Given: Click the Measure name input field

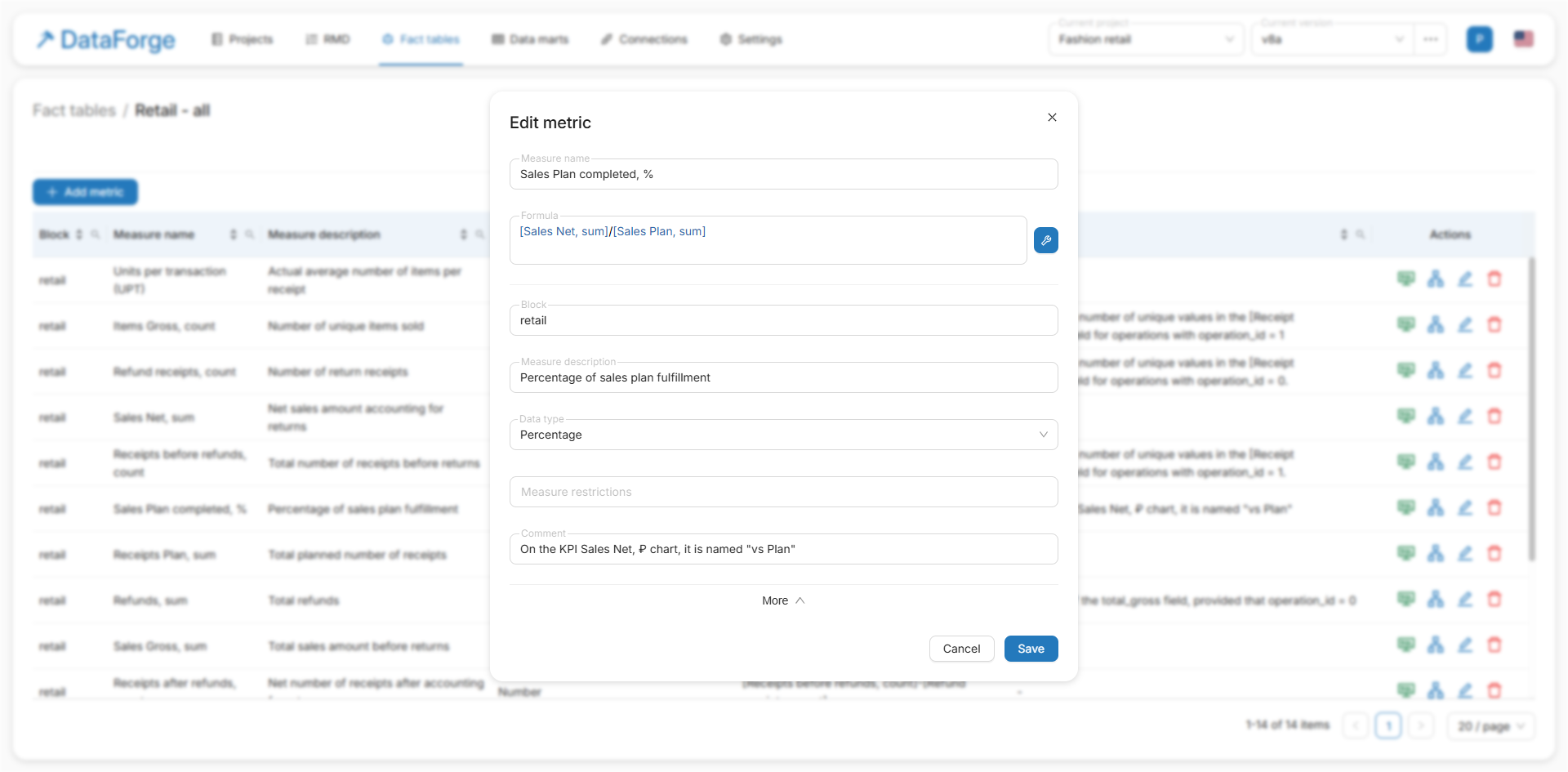Looking at the screenshot, I should point(783,174).
